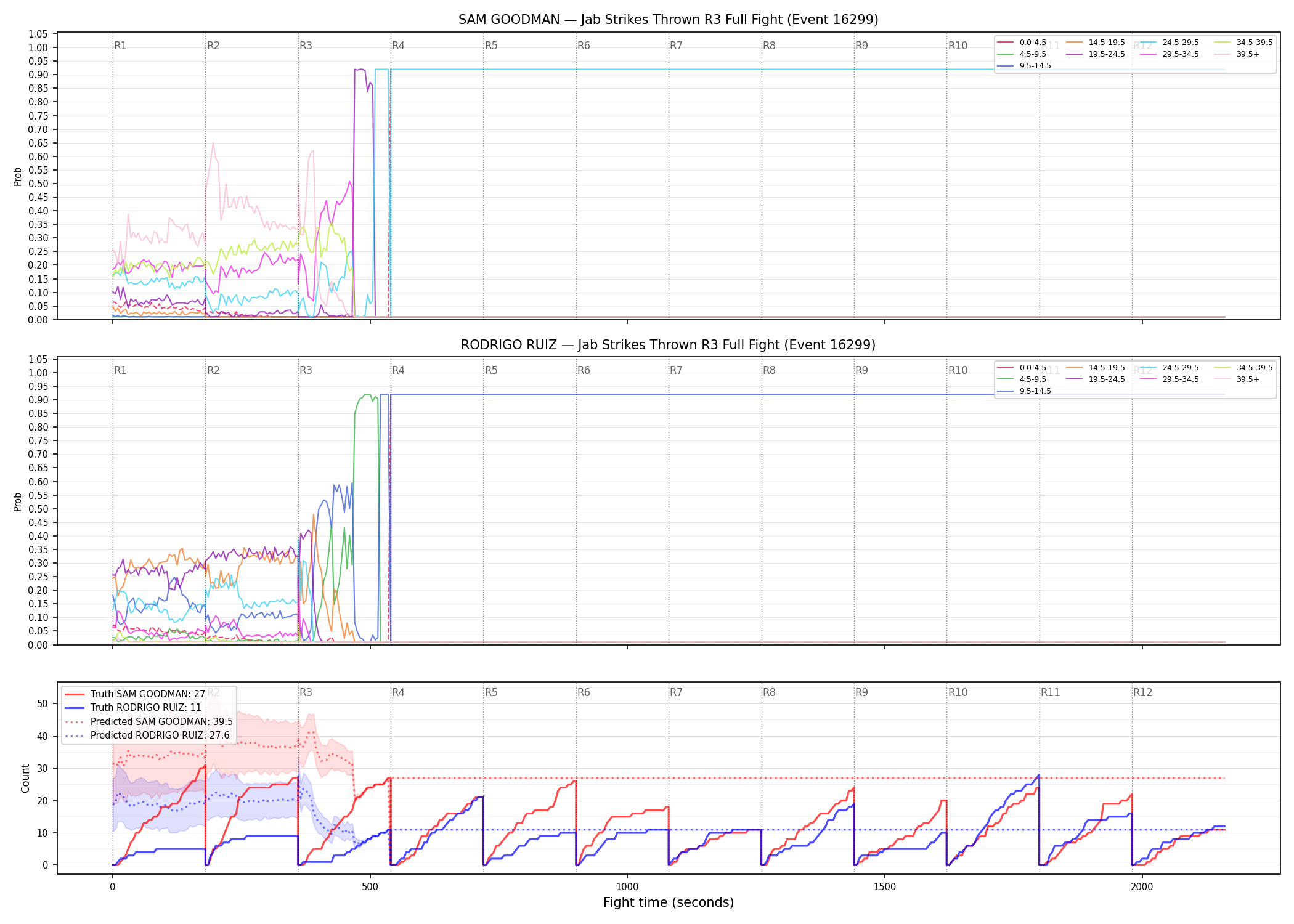
Task: Click the Sam Goodman chart title
Action: point(668,20)
